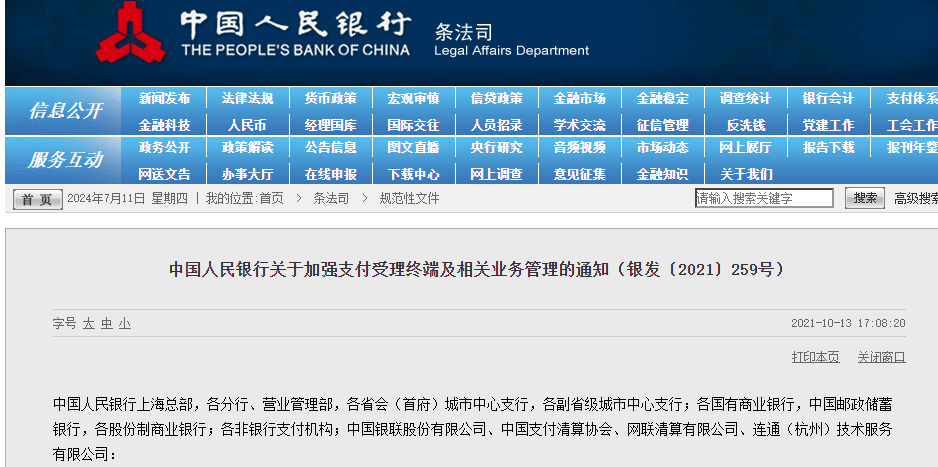938x467 pixels.
Task: Select 调查统计 menu item
Action: click(745, 99)
